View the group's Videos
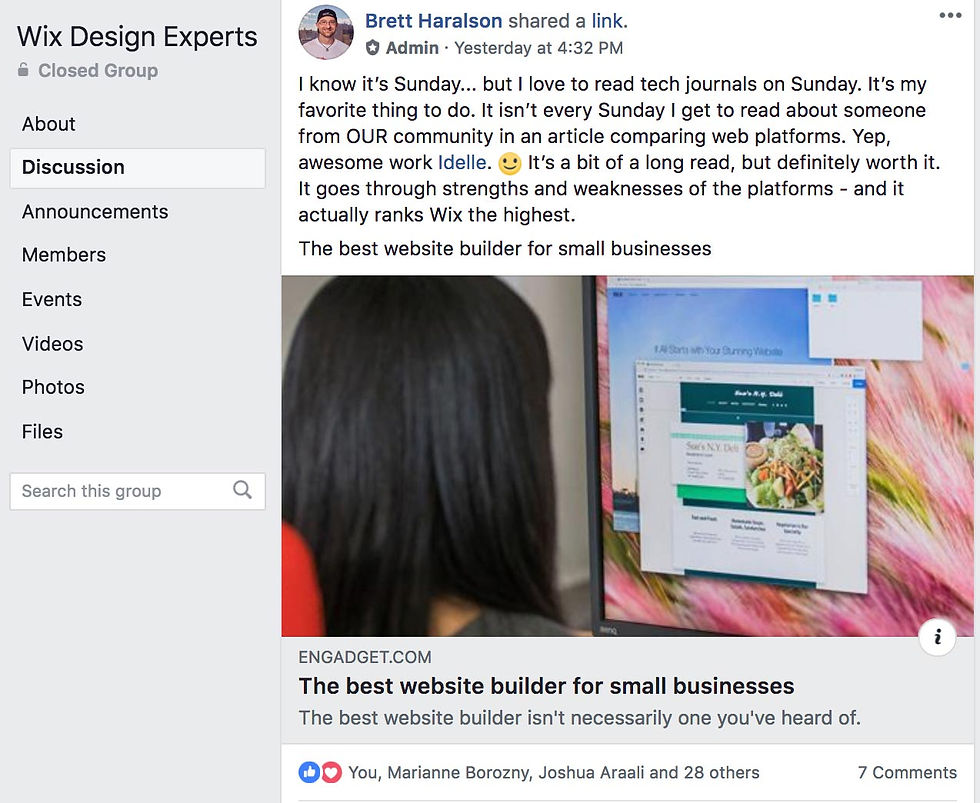The width and height of the screenshot is (980, 803). pyautogui.click(x=52, y=344)
